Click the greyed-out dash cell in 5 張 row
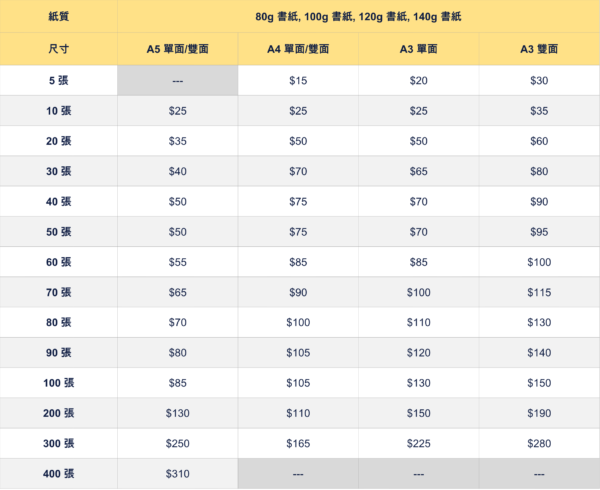Image resolution: width=600 pixels, height=490 pixels. coord(178,80)
